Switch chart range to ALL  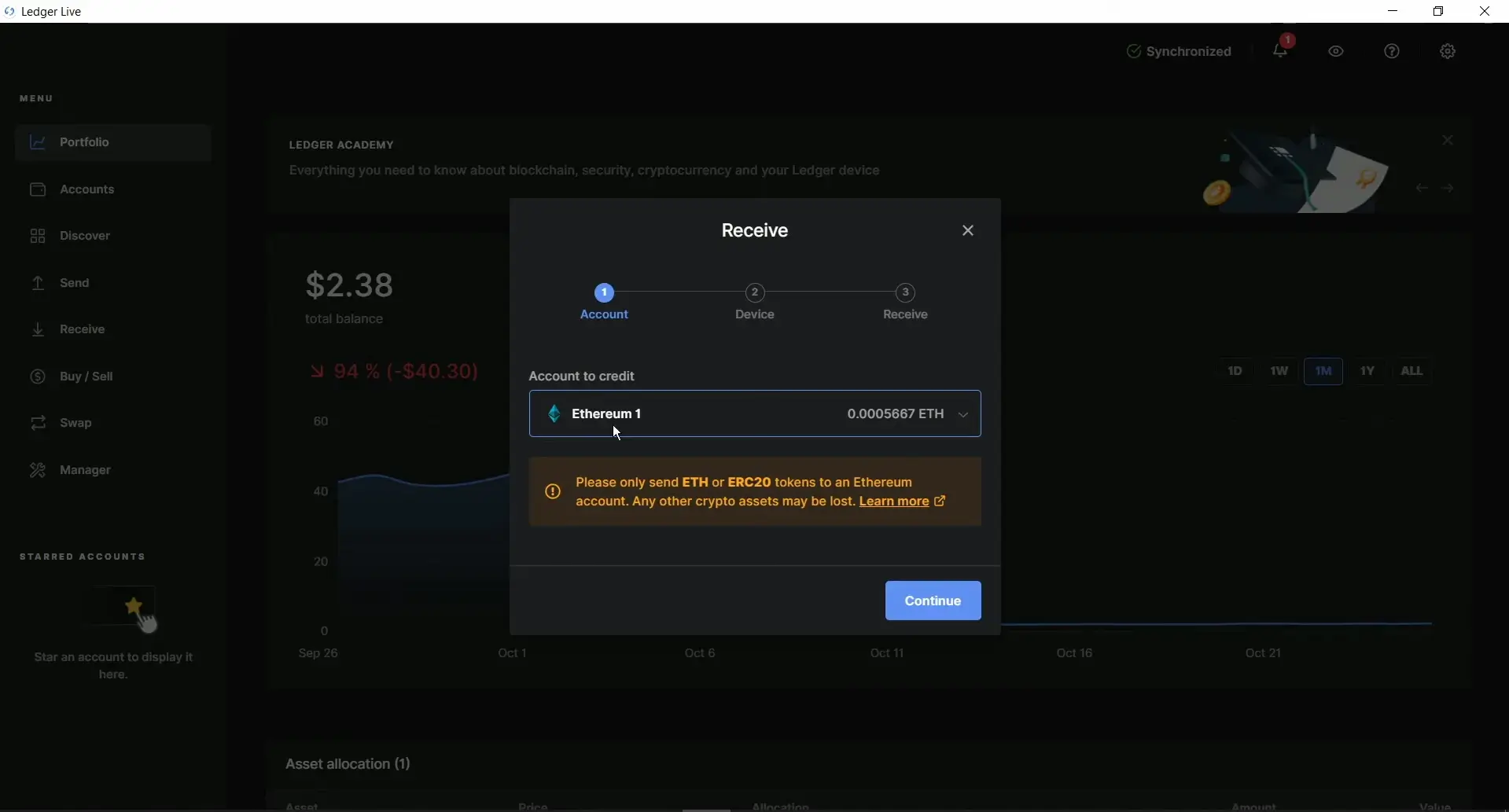pyautogui.click(x=1411, y=371)
